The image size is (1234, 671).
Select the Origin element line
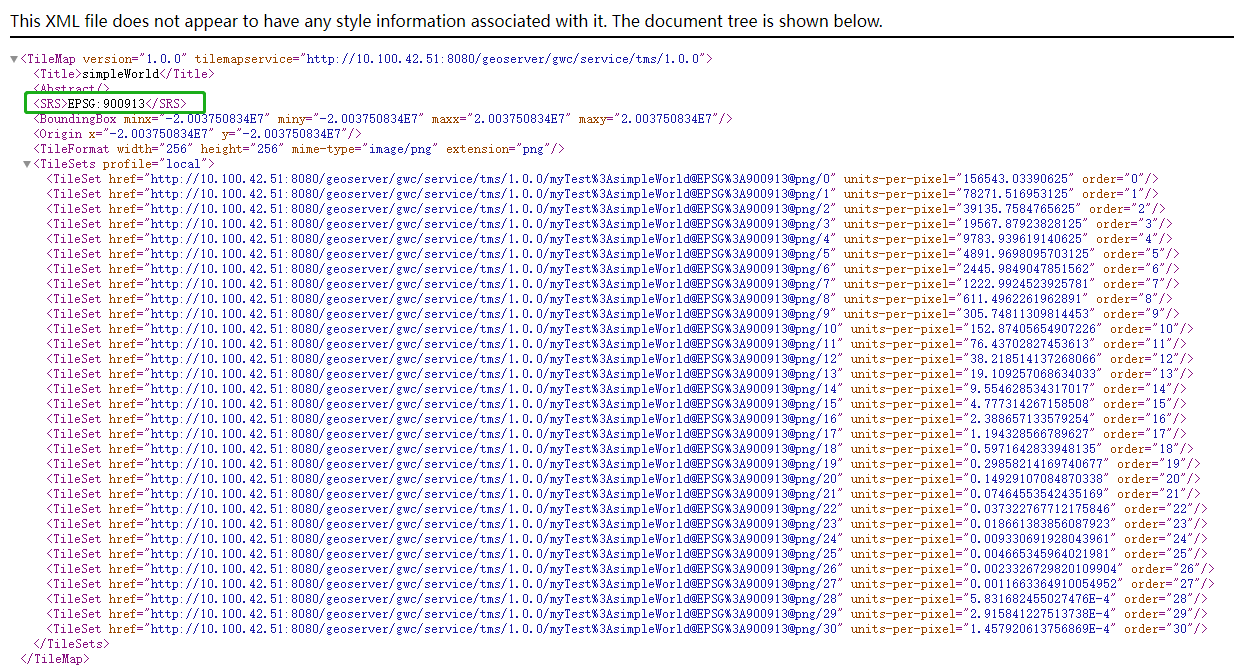[x=197, y=134]
